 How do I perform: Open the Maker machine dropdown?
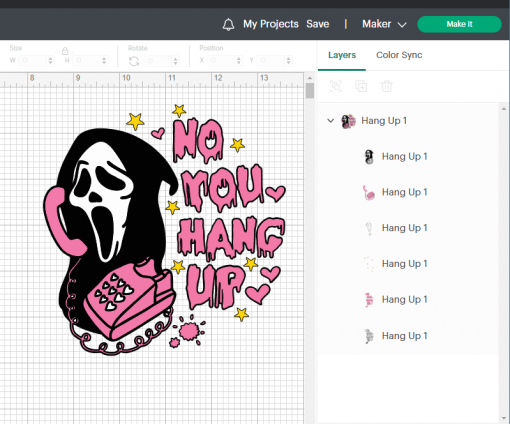(384, 24)
